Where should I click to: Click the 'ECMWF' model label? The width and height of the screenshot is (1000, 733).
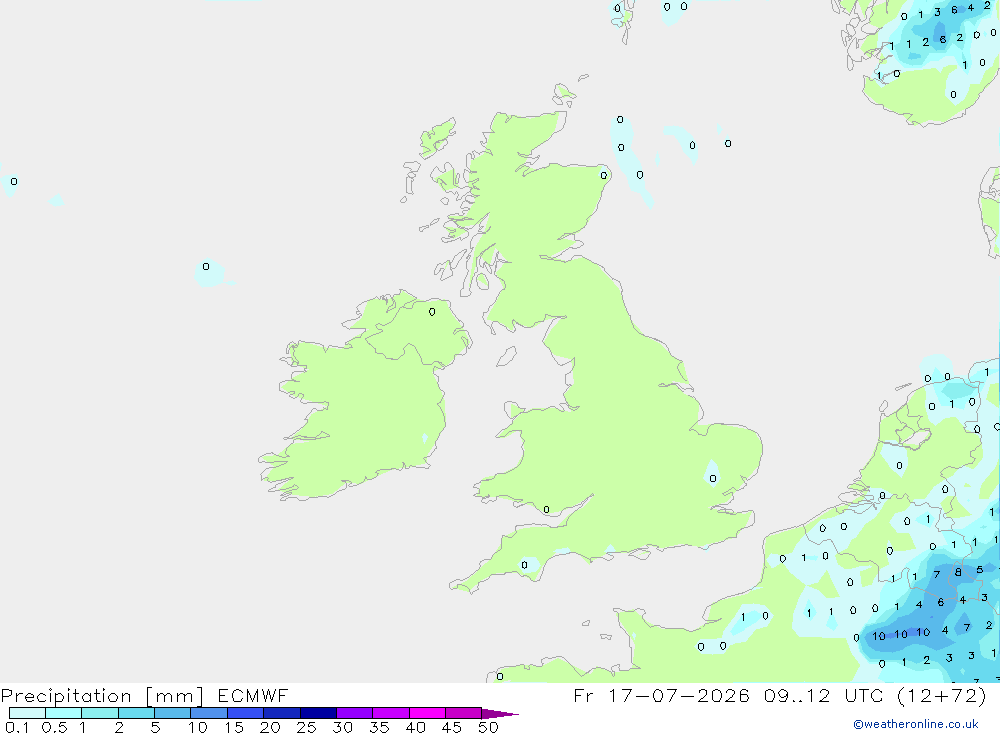click(253, 695)
